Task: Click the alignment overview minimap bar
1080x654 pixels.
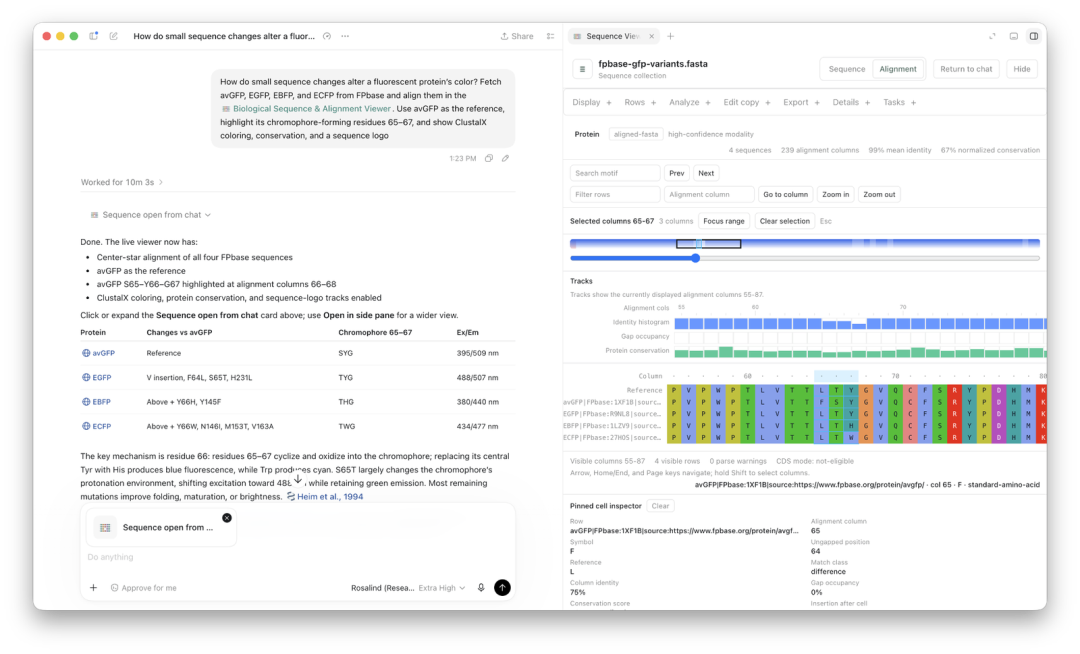Action: [804, 244]
